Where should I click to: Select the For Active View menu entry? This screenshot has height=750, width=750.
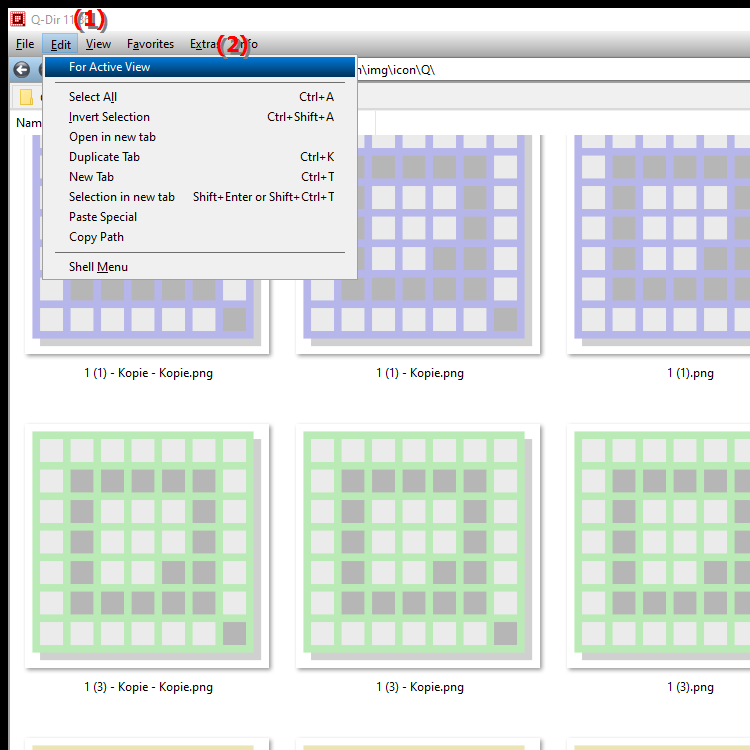pos(200,67)
